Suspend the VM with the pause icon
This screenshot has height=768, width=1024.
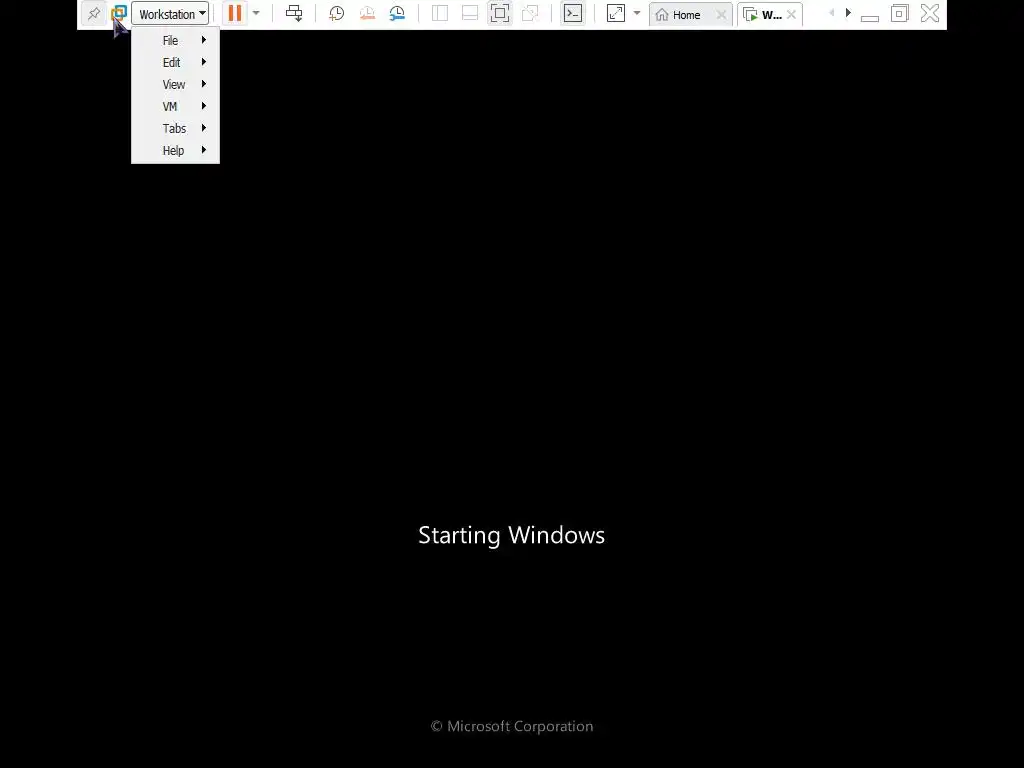pyautogui.click(x=234, y=13)
